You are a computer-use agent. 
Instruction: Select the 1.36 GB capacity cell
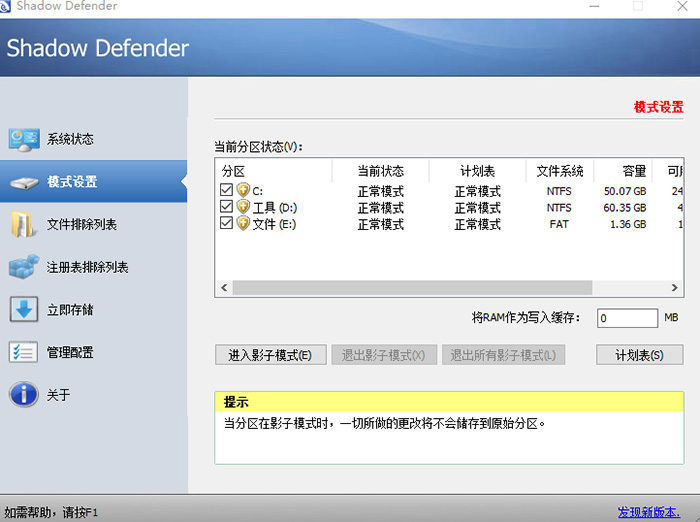[628, 224]
